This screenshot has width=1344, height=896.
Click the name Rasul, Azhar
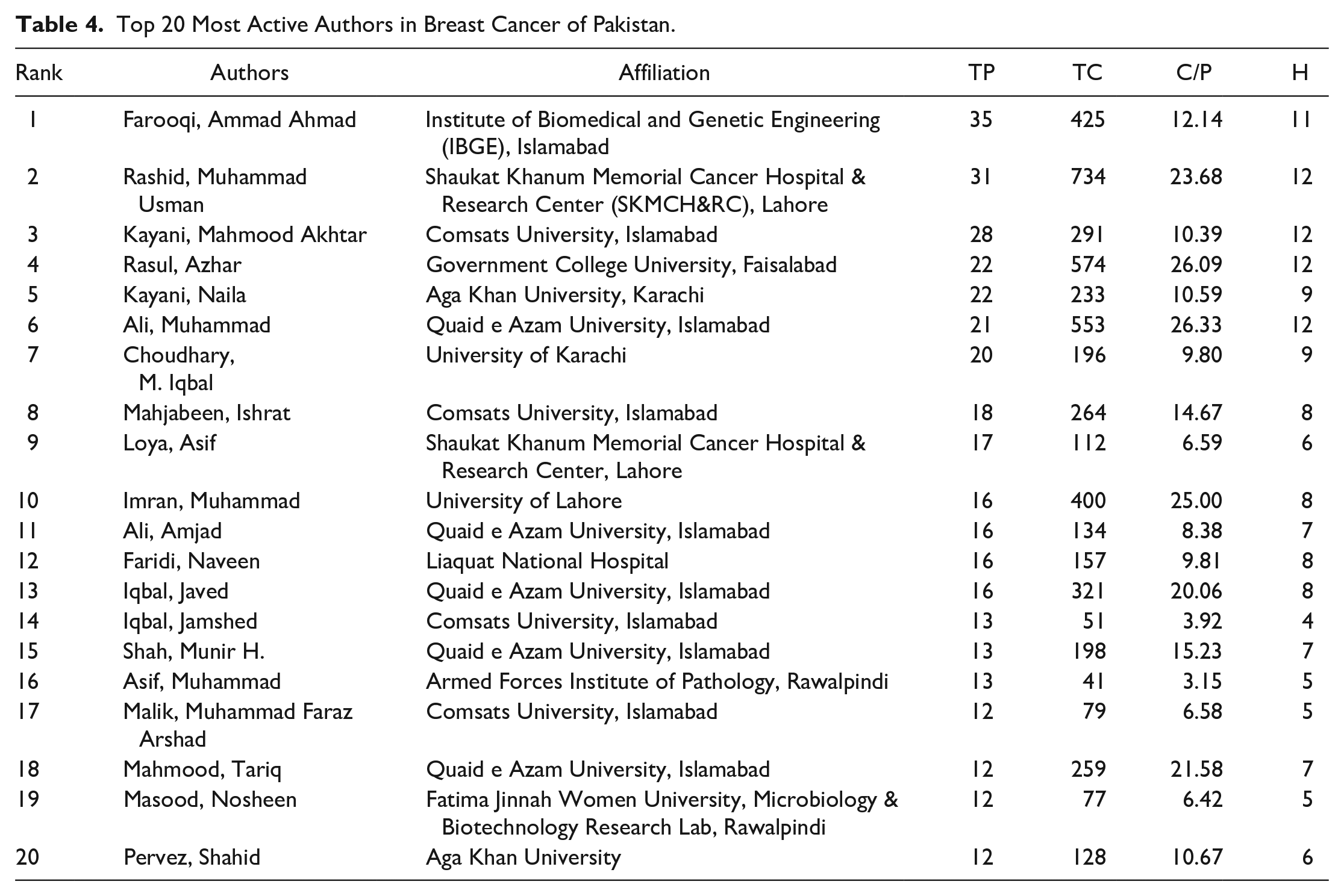click(183, 264)
